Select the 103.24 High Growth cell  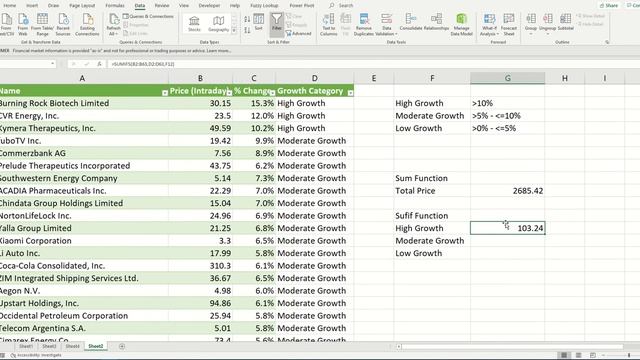point(507,228)
